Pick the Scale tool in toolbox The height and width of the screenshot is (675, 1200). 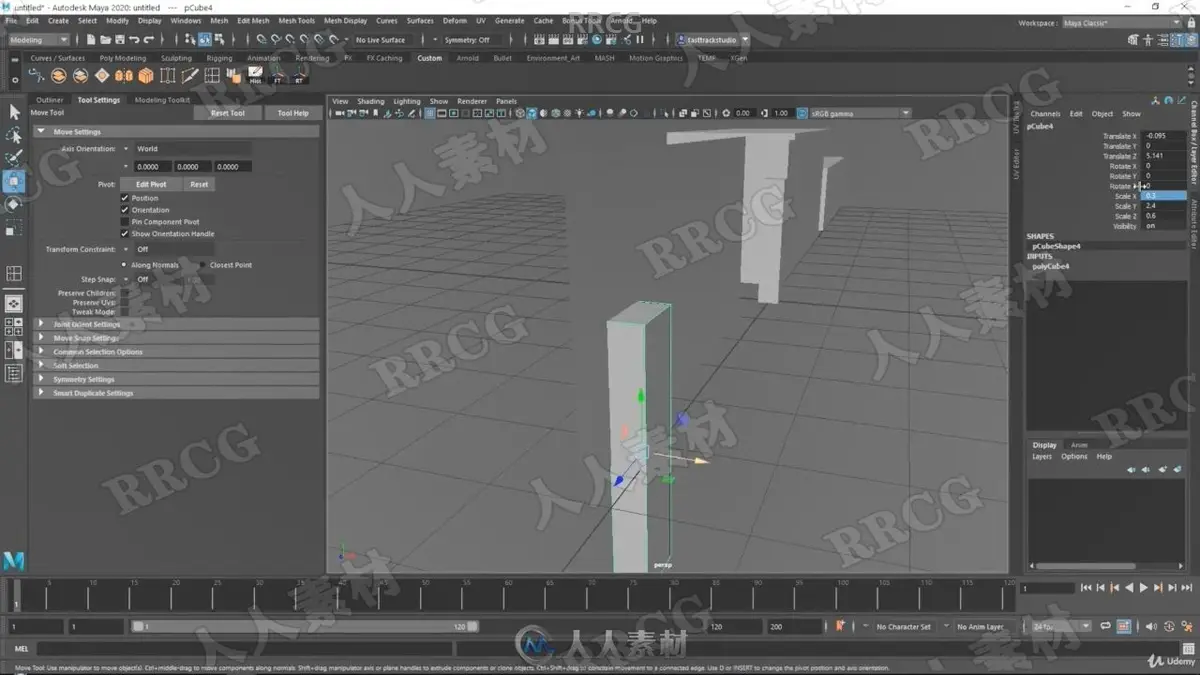click(x=13, y=228)
